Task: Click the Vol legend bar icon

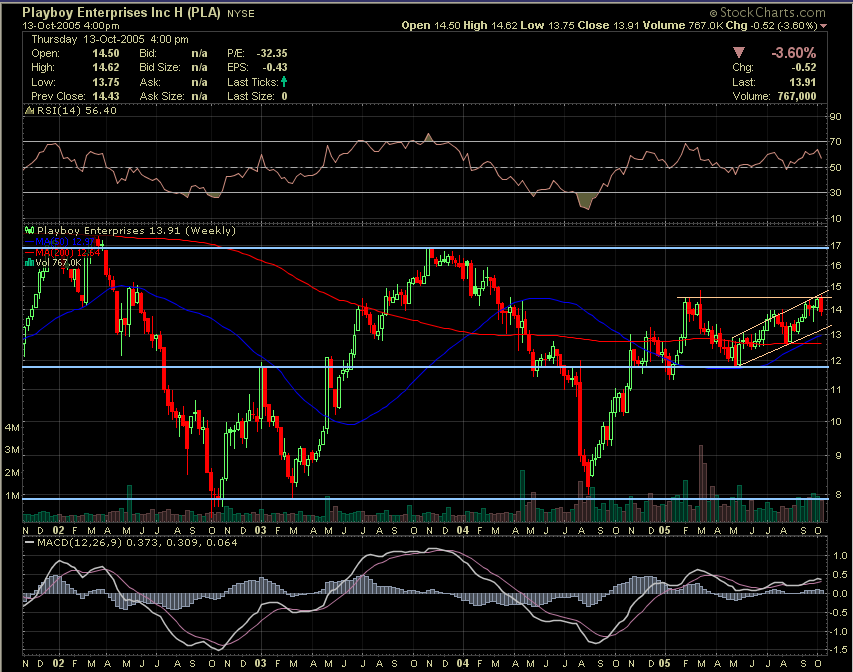Action: point(28,263)
